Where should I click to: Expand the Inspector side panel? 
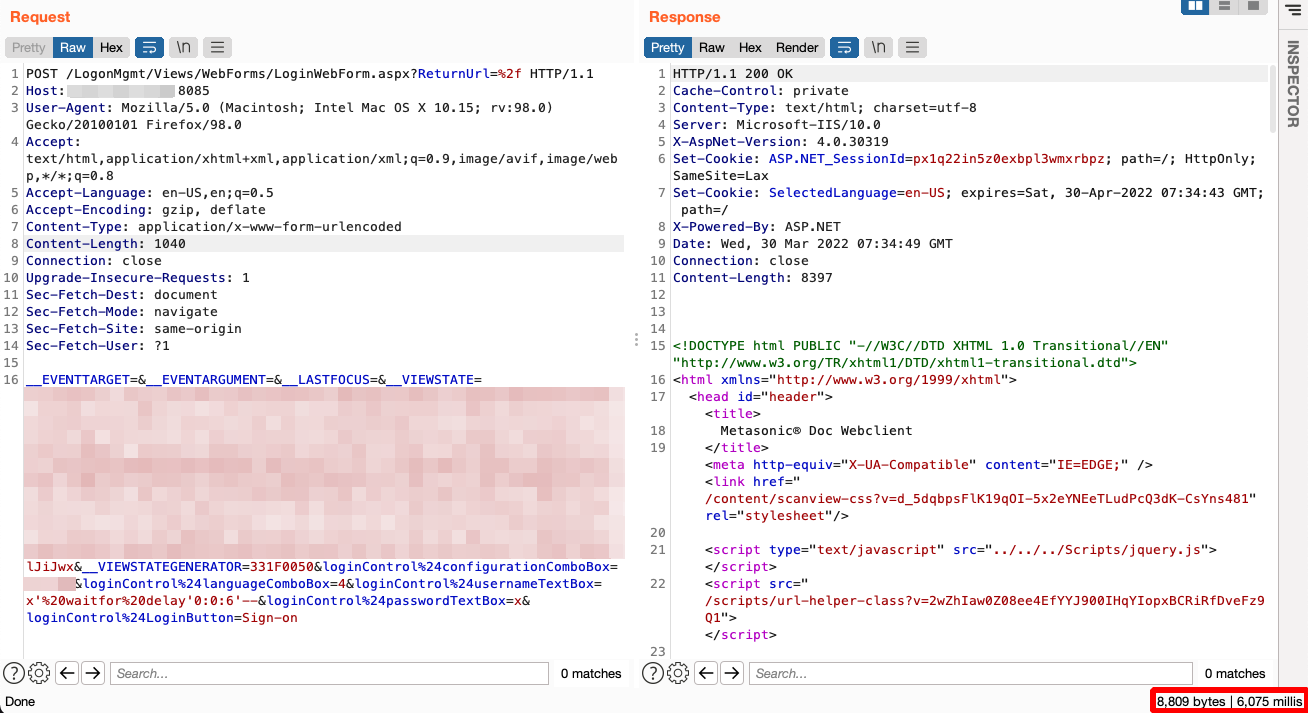tap(1292, 84)
